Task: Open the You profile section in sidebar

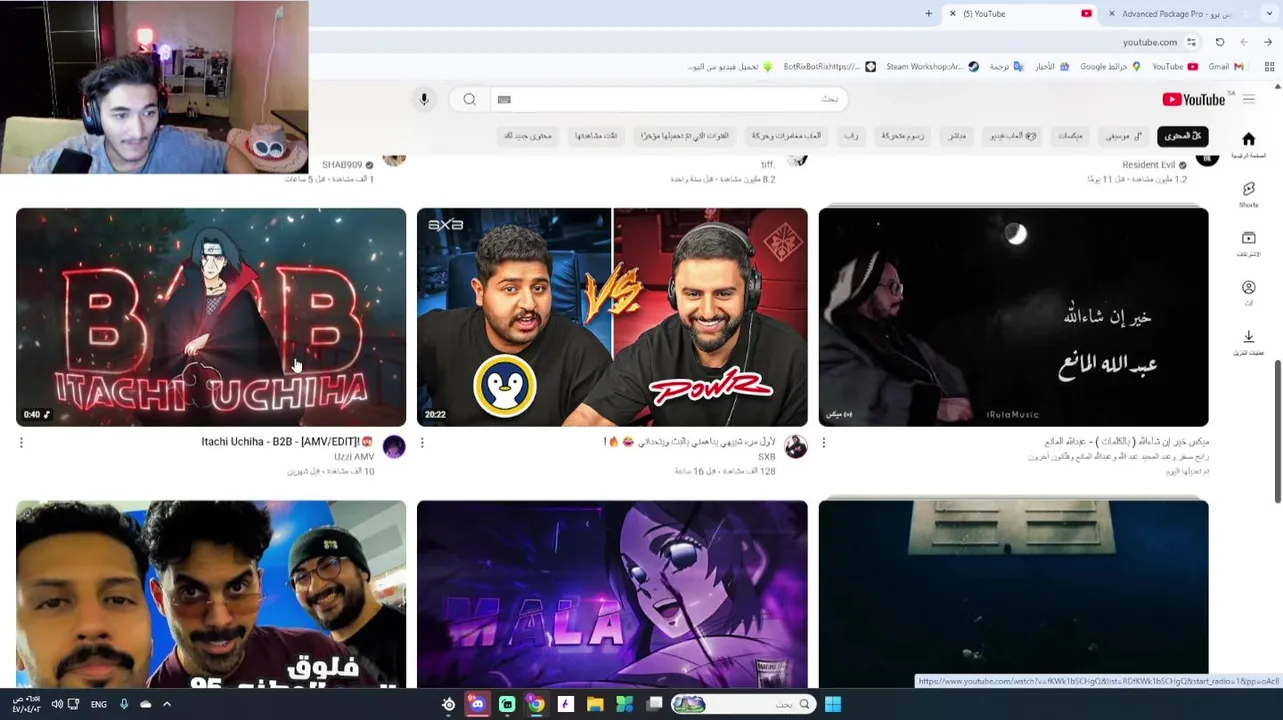Action: tap(1248, 293)
